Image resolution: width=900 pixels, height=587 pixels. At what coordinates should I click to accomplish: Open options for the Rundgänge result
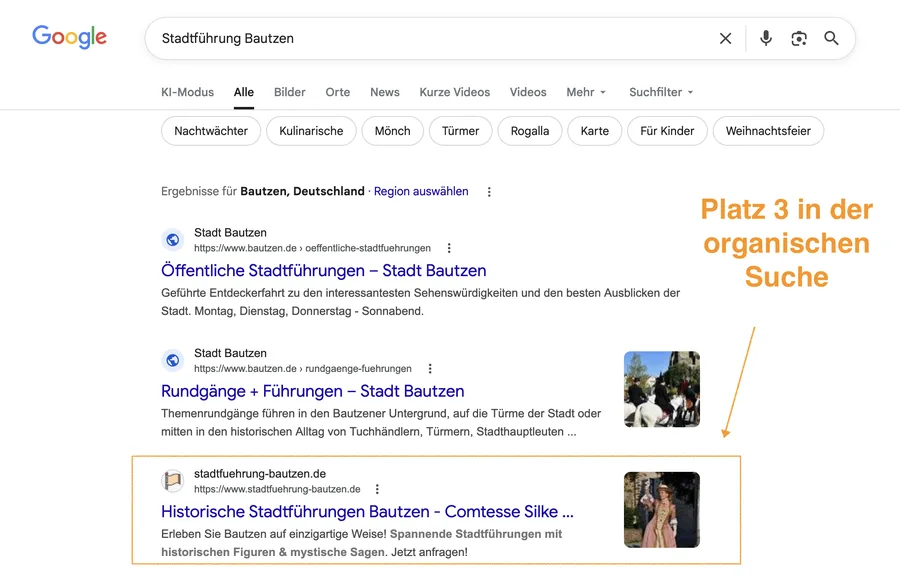pyautogui.click(x=429, y=367)
